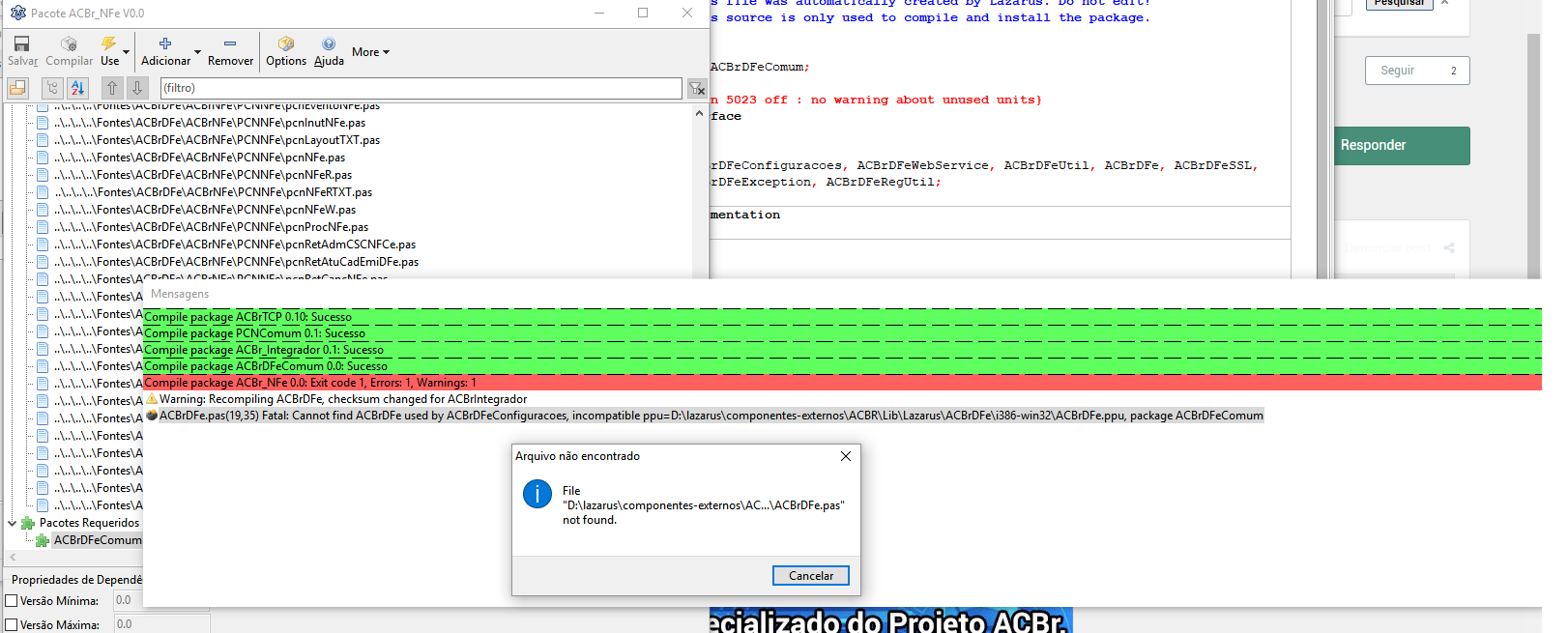Click the move up arrow button
The image size is (1568, 633).
pyautogui.click(x=112, y=88)
